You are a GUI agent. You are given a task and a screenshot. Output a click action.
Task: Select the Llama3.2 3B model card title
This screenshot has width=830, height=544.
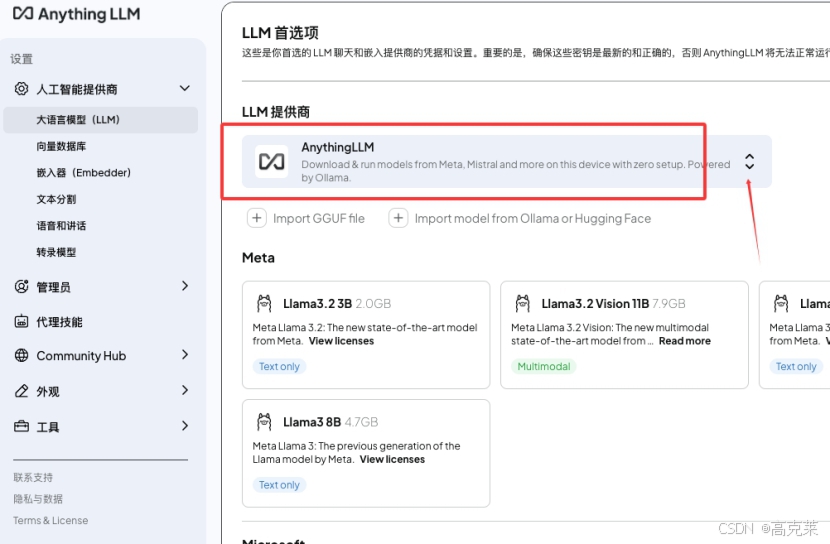pyautogui.click(x=318, y=304)
